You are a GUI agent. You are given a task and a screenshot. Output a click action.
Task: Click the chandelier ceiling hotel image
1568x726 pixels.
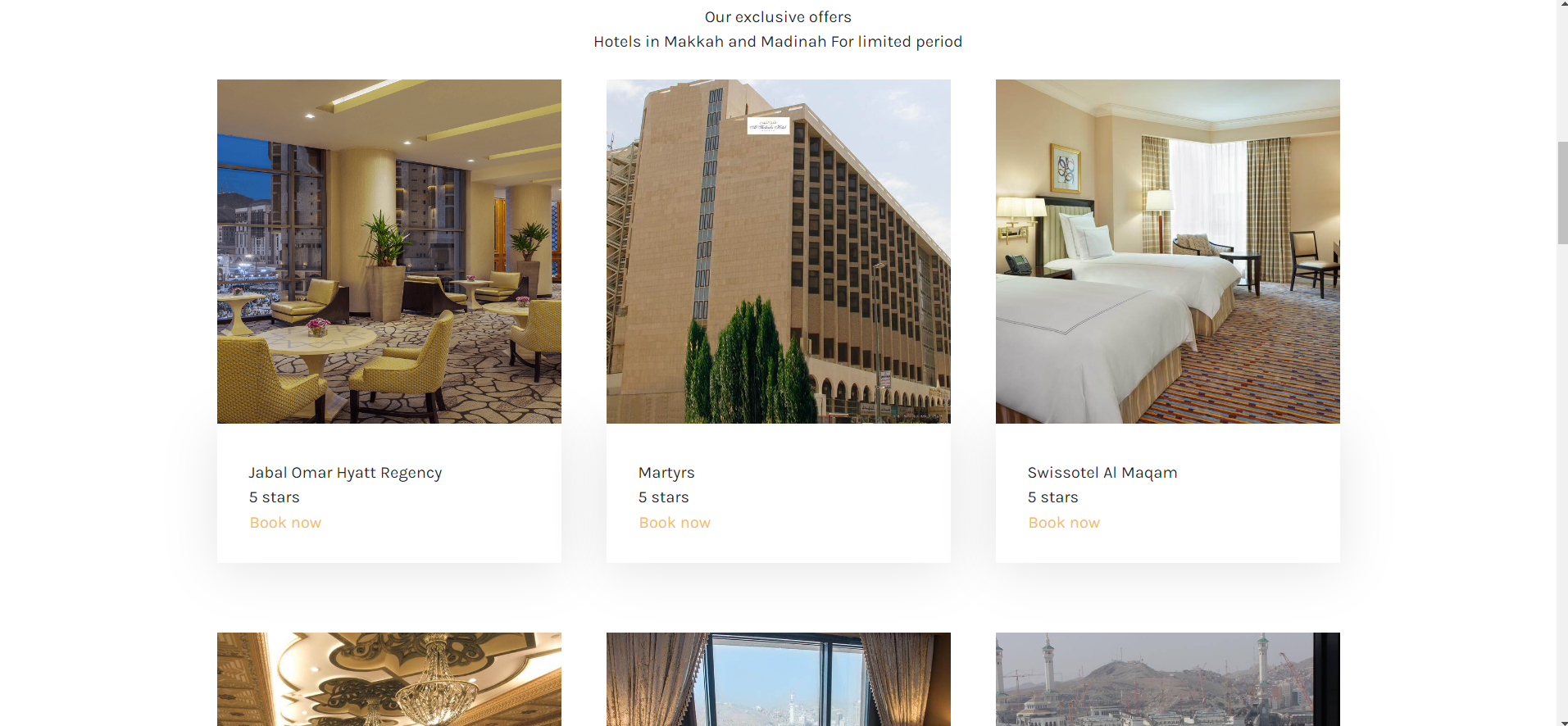[389, 679]
